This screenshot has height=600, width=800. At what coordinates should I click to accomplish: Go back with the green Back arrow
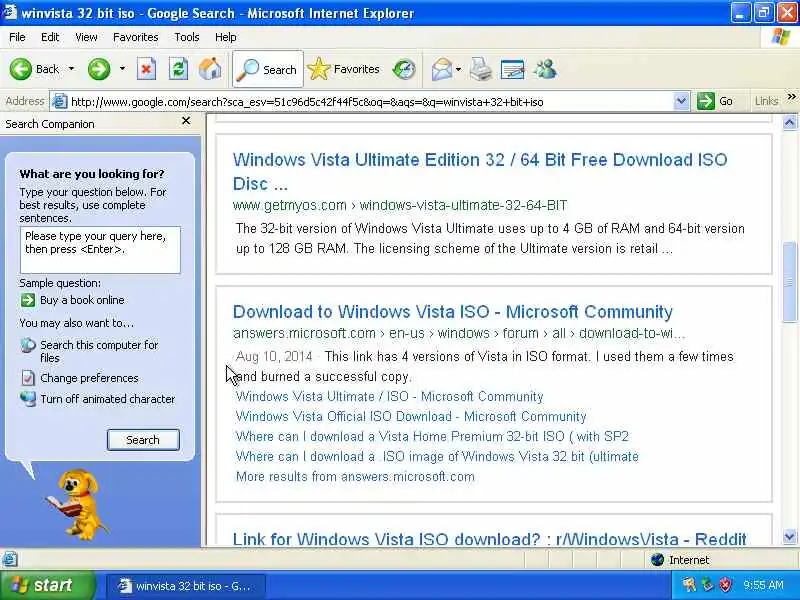[34, 69]
